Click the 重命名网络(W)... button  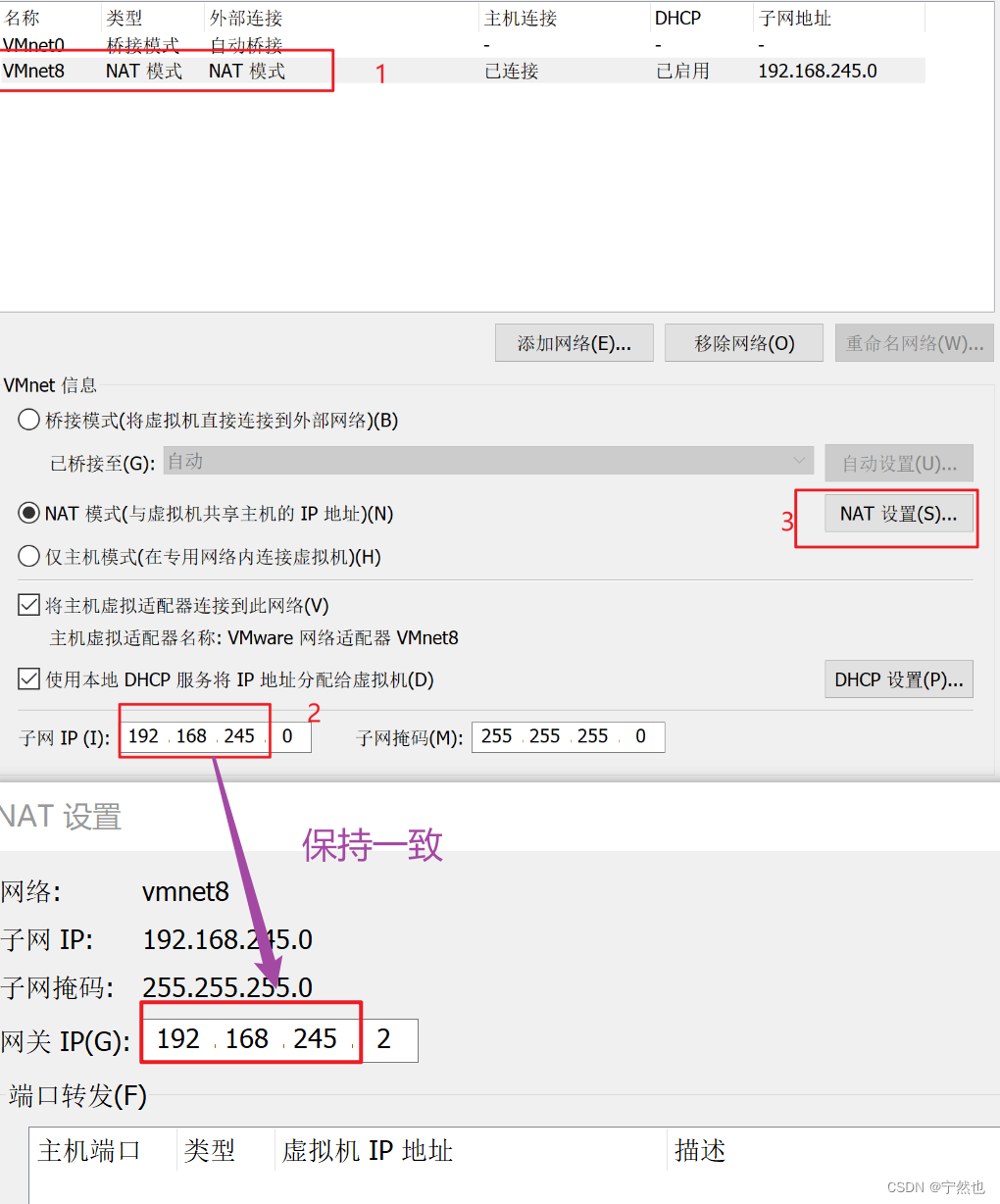pos(915,343)
